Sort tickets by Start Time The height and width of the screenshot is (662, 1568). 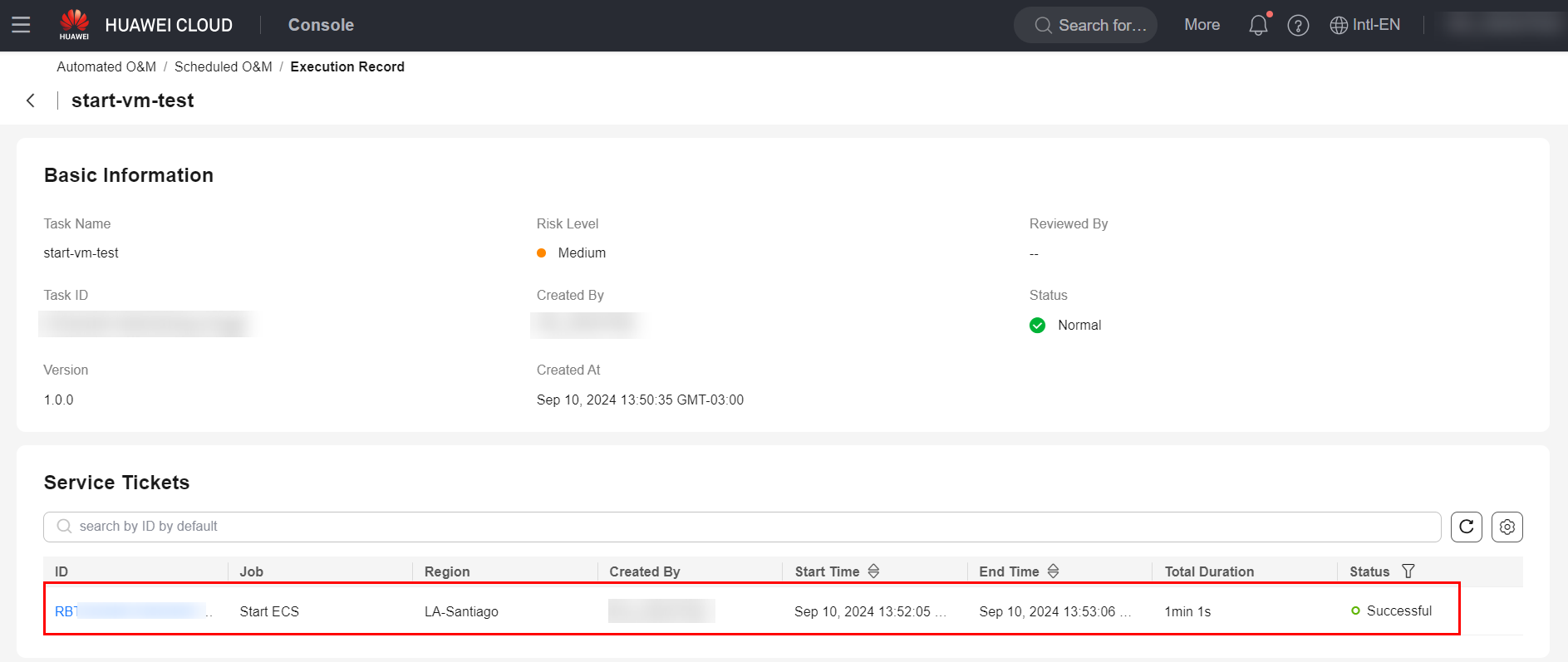click(873, 571)
